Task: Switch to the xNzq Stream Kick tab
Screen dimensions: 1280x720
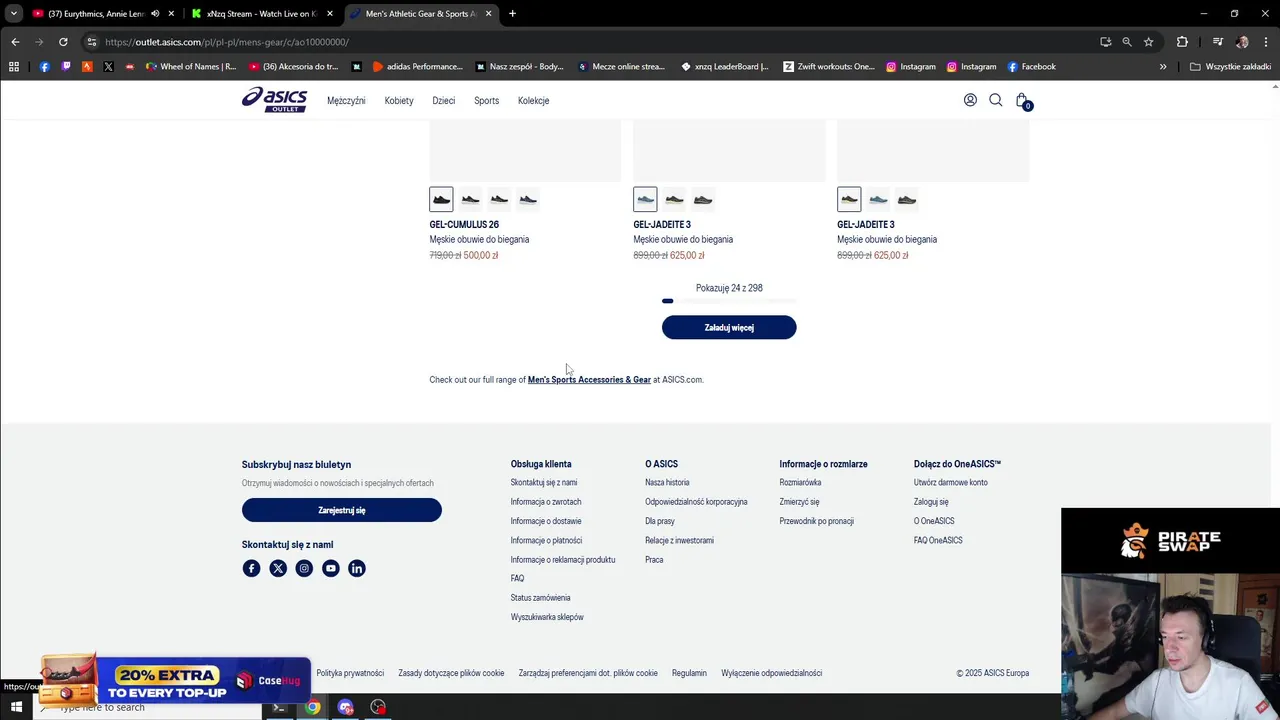Action: pyautogui.click(x=262, y=14)
